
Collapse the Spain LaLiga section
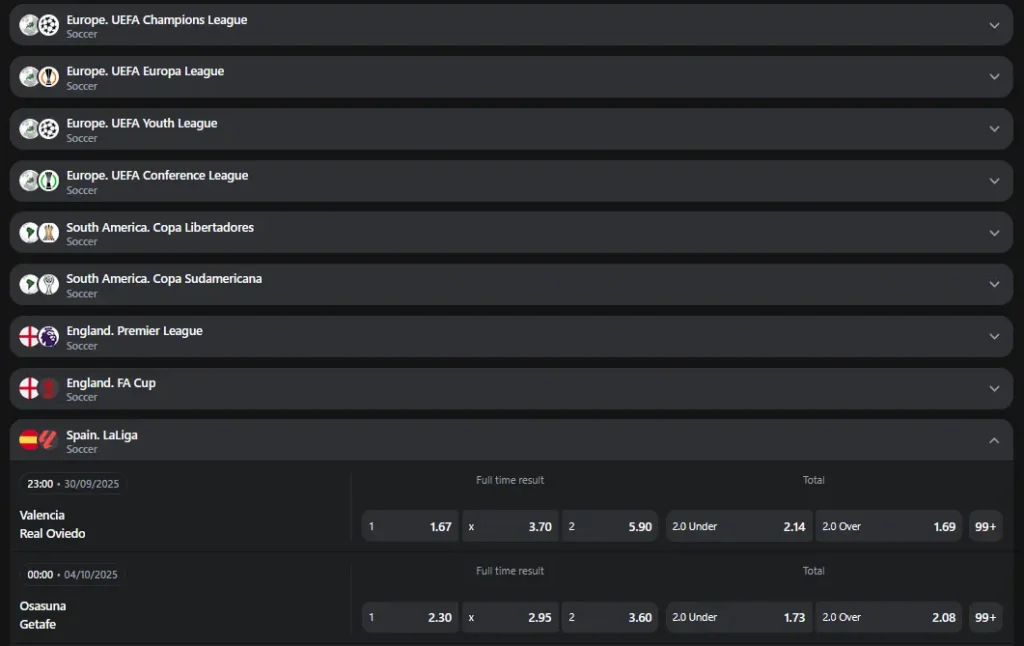click(x=994, y=440)
